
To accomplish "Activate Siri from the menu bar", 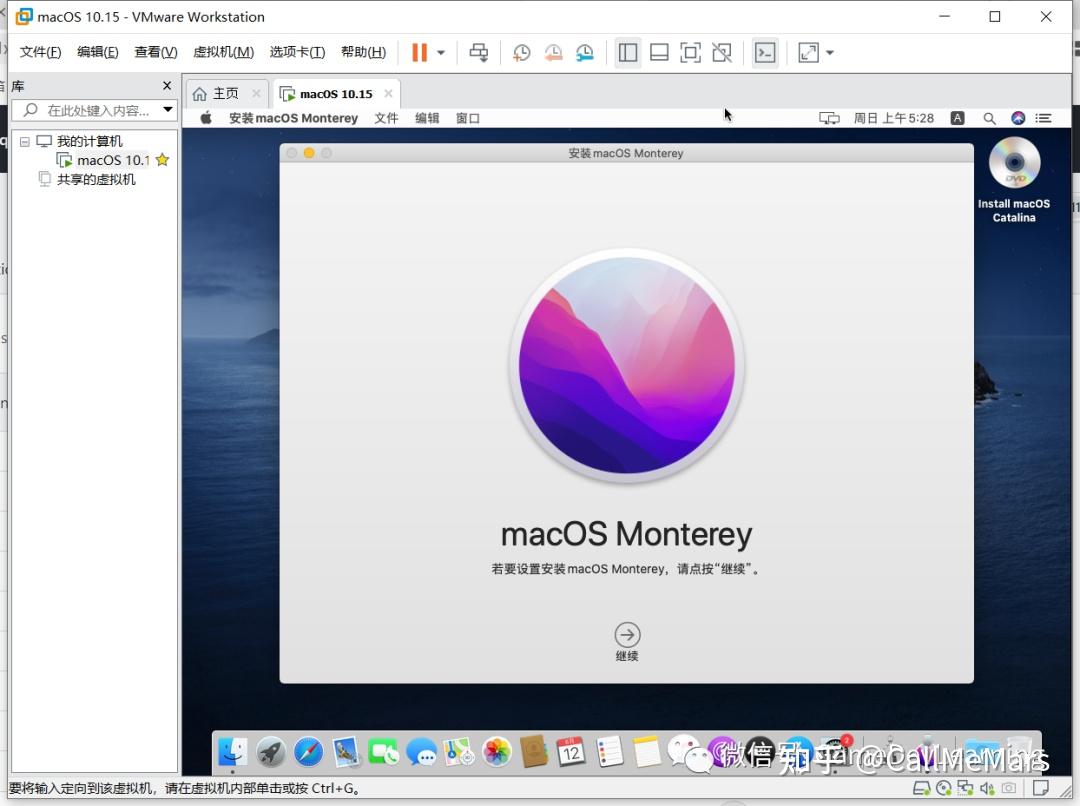I will pos(1018,118).
